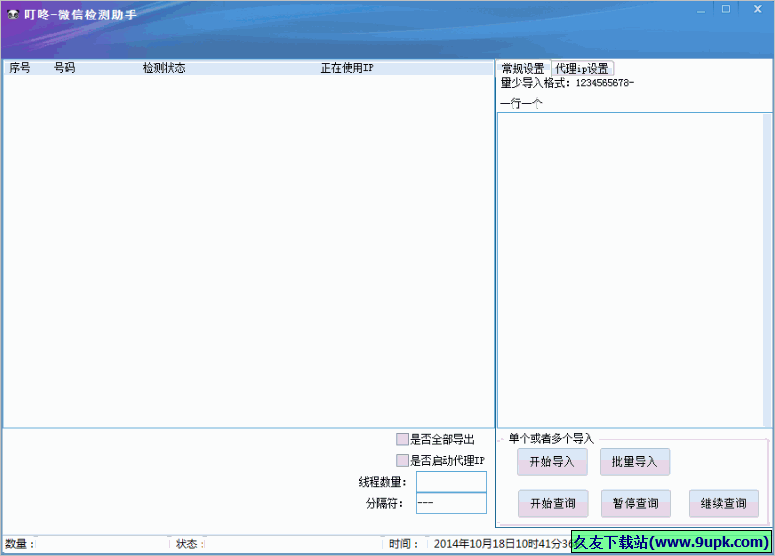Viewport: 775px width, 556px height.
Task: Pause the query with 暂停查询
Action: click(636, 503)
